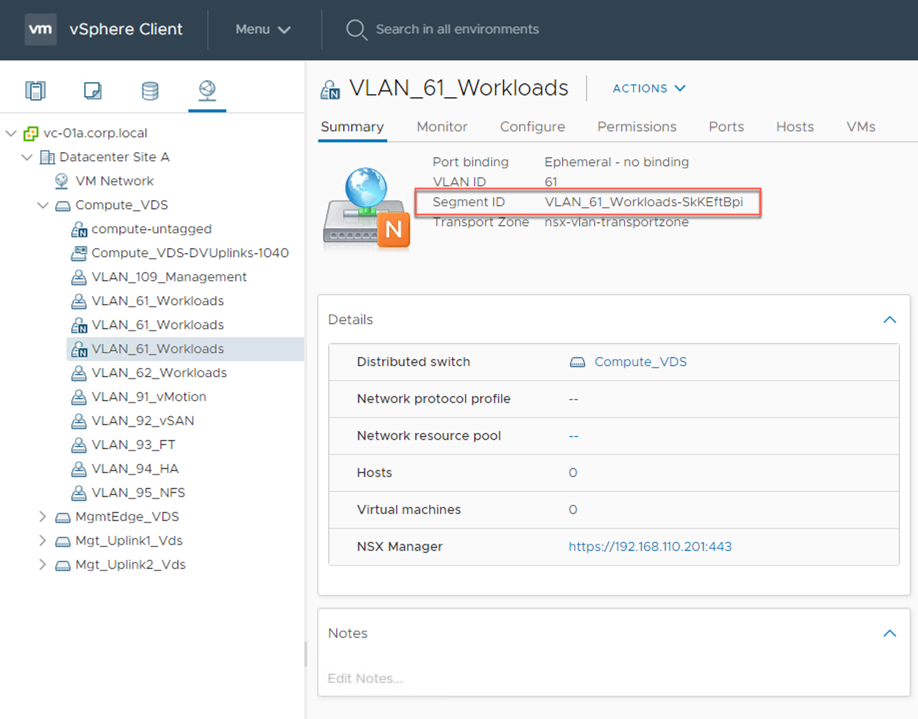918x719 pixels.
Task: Select VLAN_62_Workloads in the tree
Action: 159,373
